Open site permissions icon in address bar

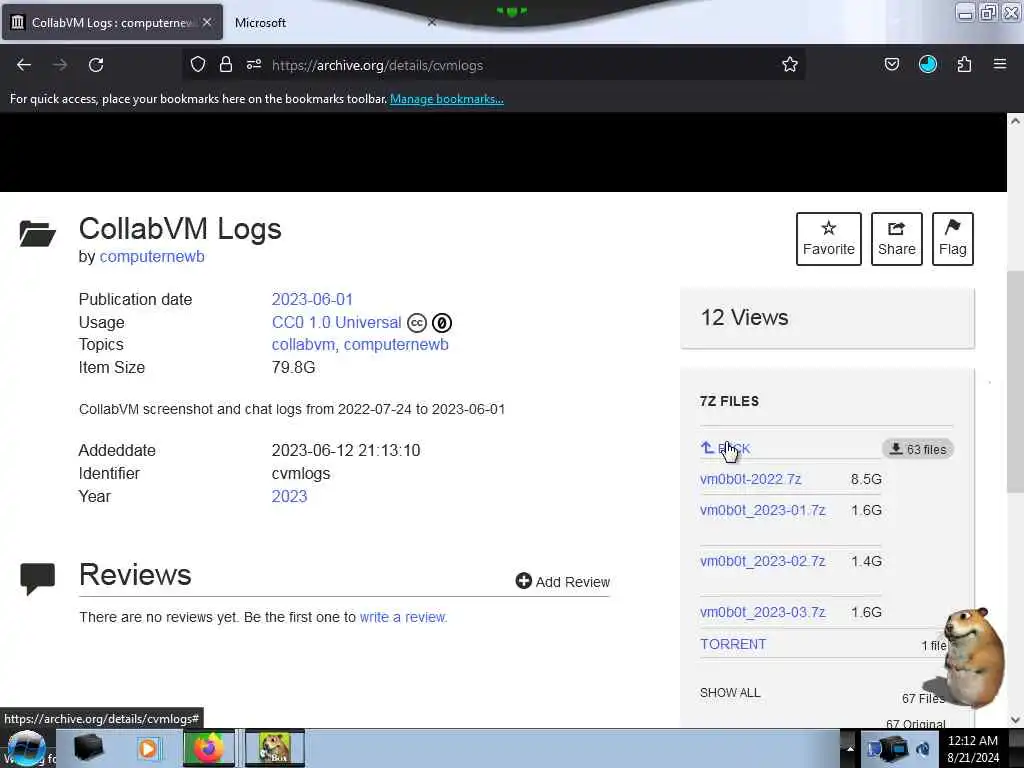tap(254, 64)
